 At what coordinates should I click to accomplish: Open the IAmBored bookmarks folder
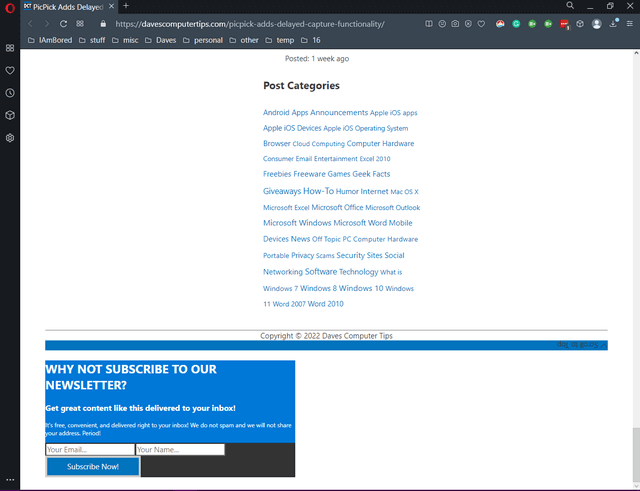click(x=50, y=40)
